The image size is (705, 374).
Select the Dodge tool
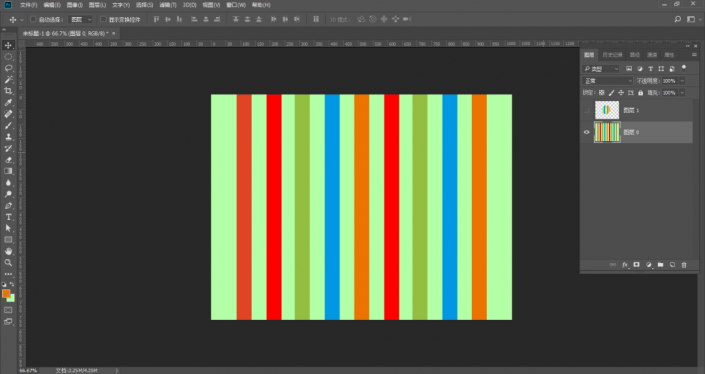[8, 194]
